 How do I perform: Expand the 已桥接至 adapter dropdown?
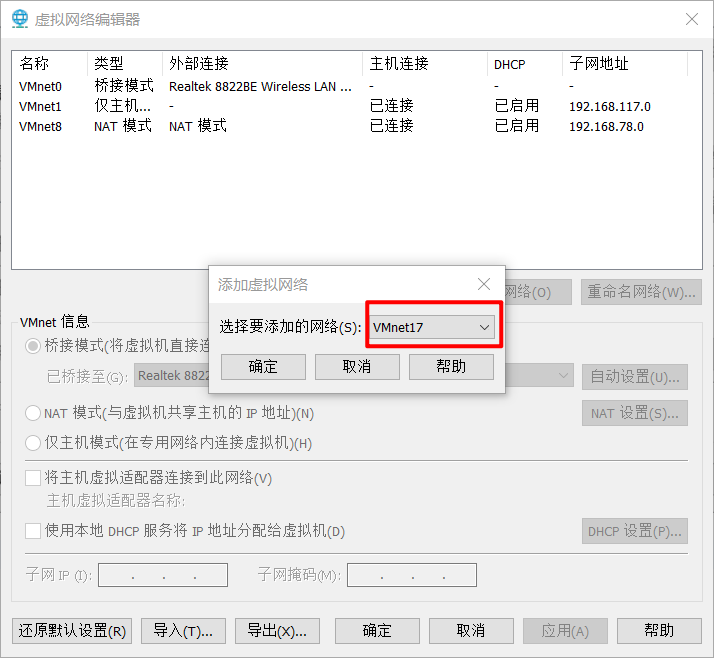click(563, 376)
